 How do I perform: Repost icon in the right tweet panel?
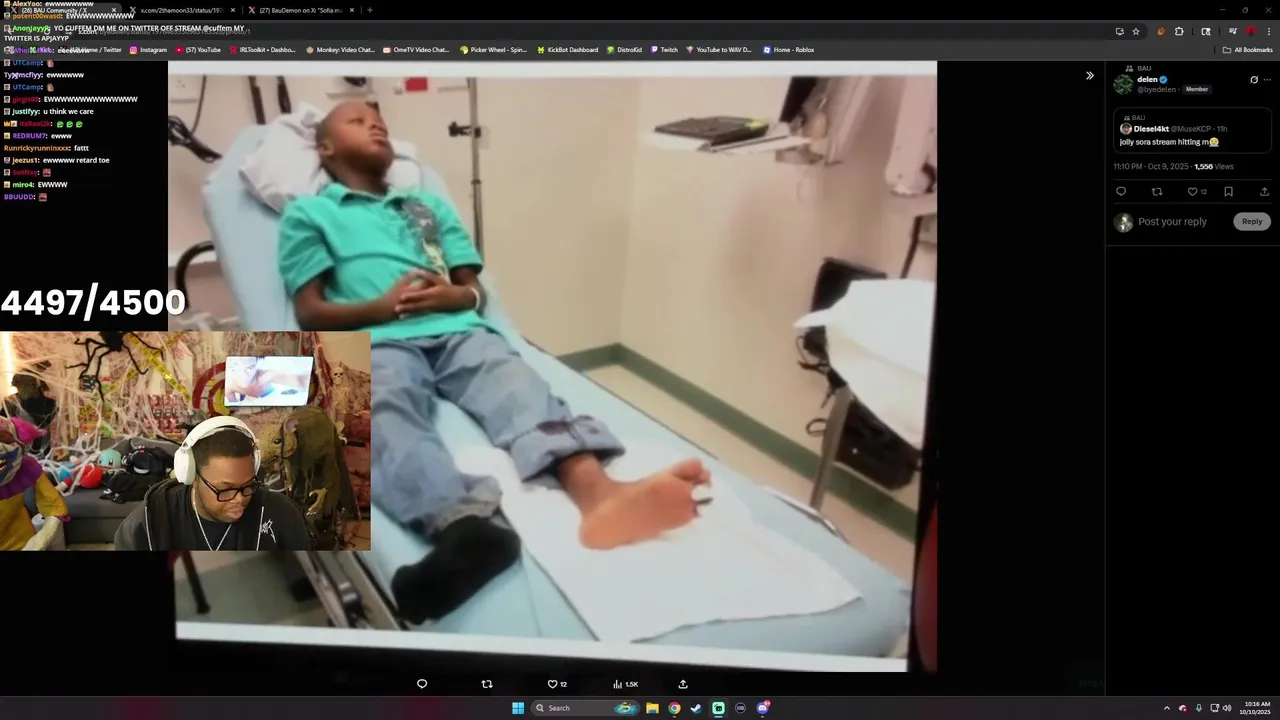pyautogui.click(x=1157, y=192)
